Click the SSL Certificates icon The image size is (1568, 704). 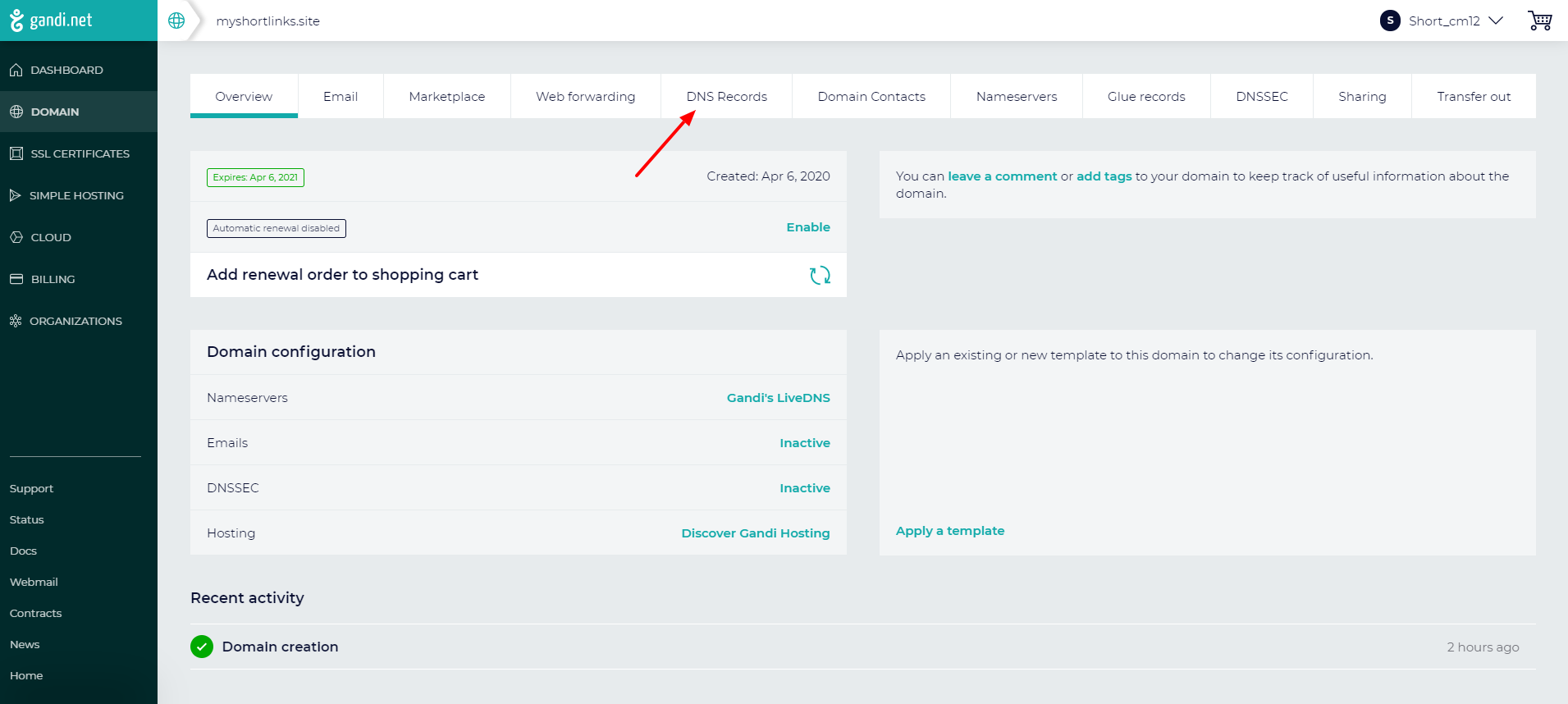16,153
